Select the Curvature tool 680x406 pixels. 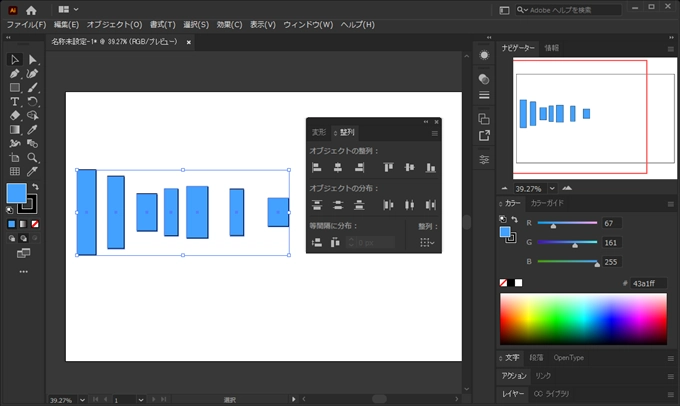coord(32,74)
